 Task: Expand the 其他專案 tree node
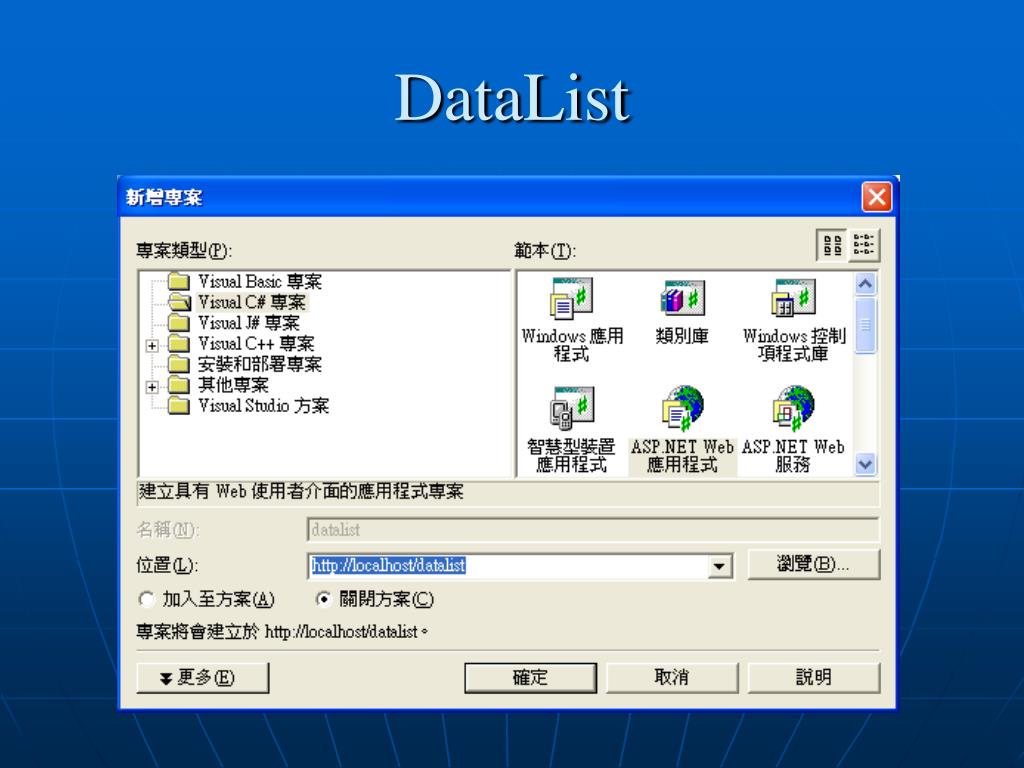point(152,387)
